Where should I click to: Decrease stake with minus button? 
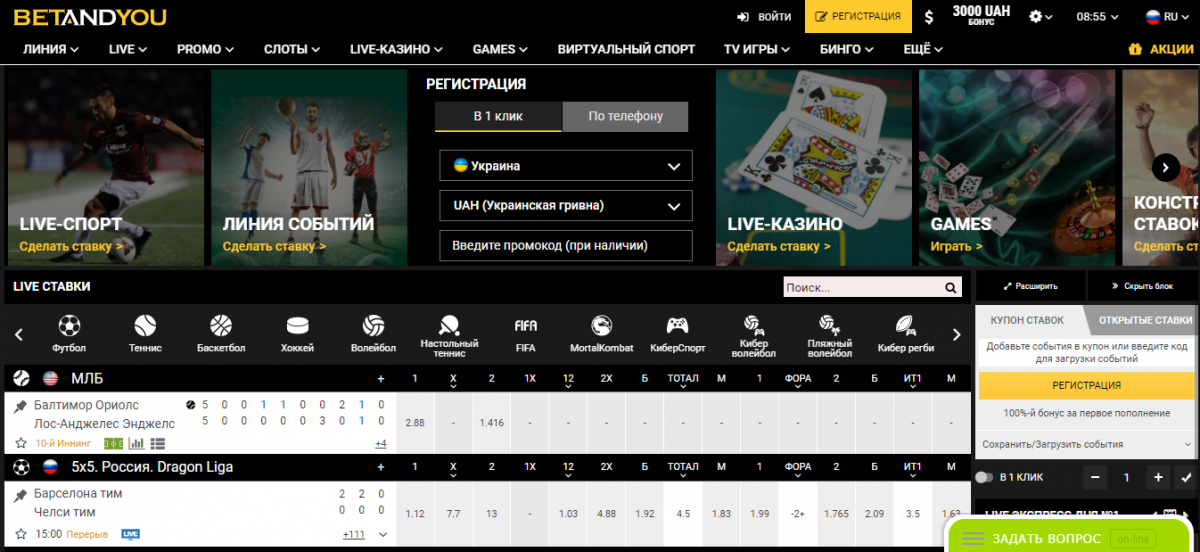pos(1096,478)
